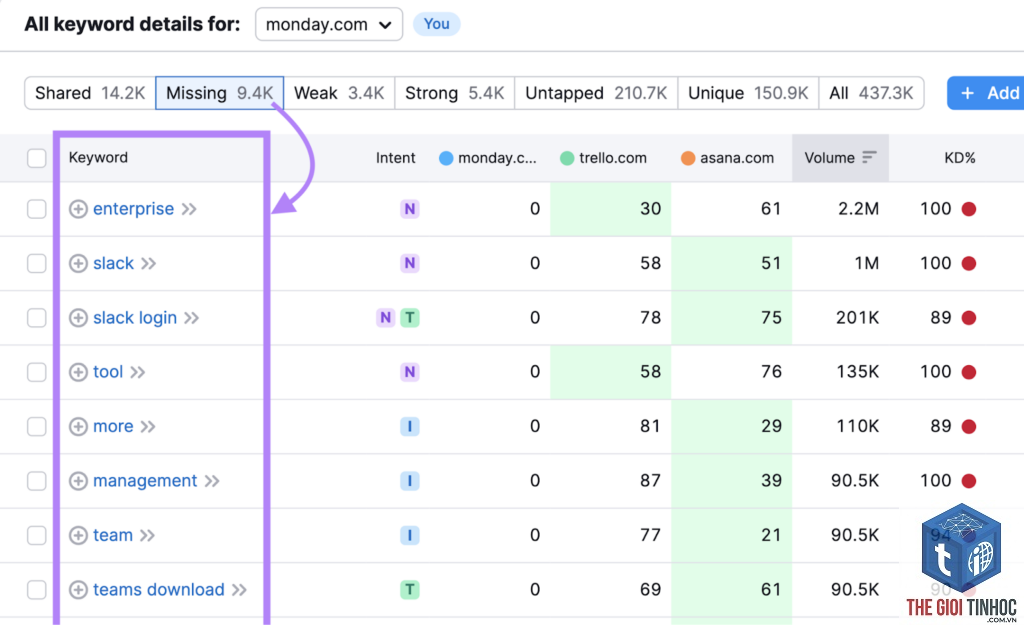Click the team keyword link
The image size is (1024, 625).
[113, 536]
